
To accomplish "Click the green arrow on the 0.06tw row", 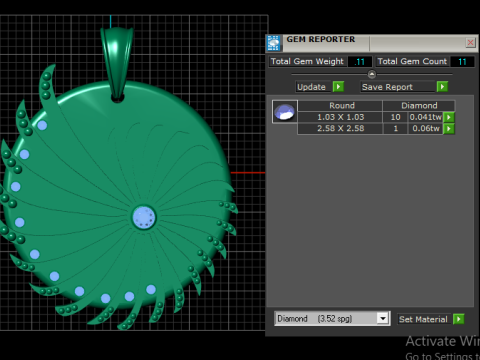I will [449, 129].
